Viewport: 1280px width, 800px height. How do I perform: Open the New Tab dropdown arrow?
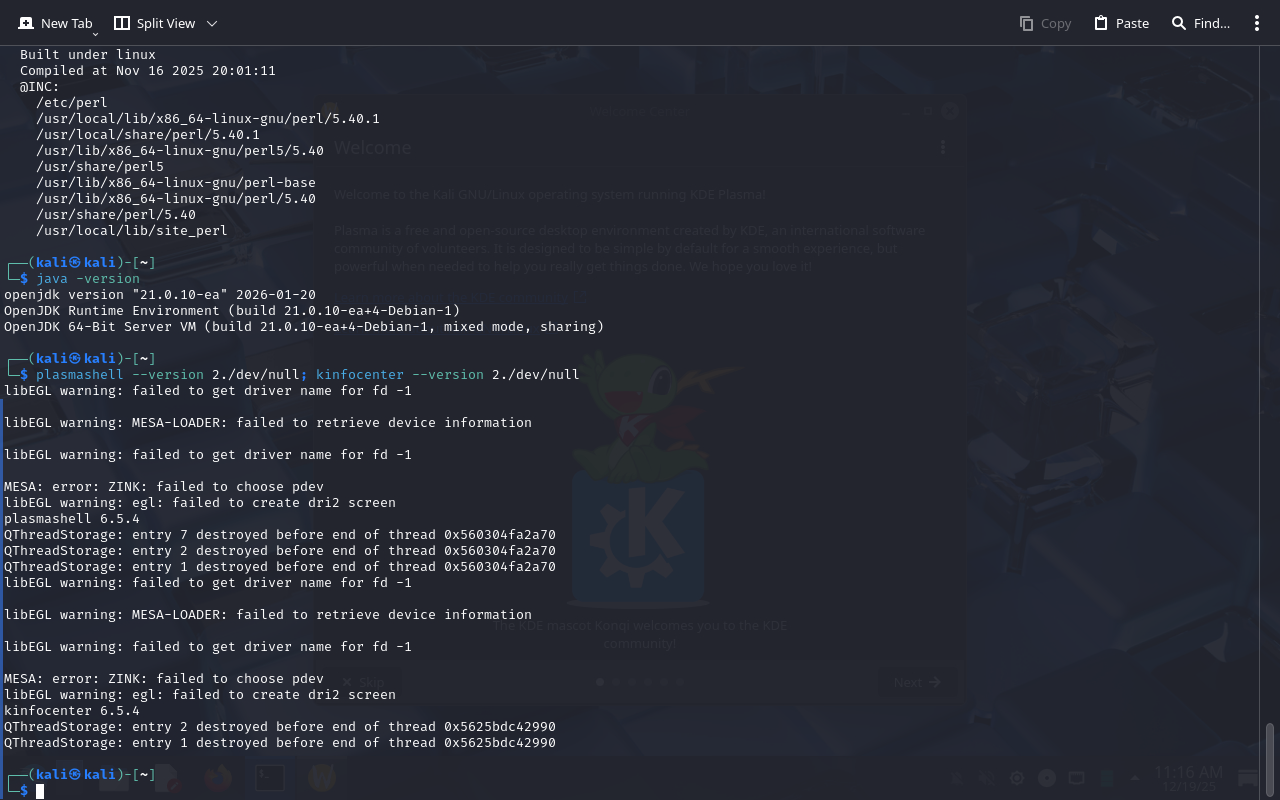[x=95, y=34]
